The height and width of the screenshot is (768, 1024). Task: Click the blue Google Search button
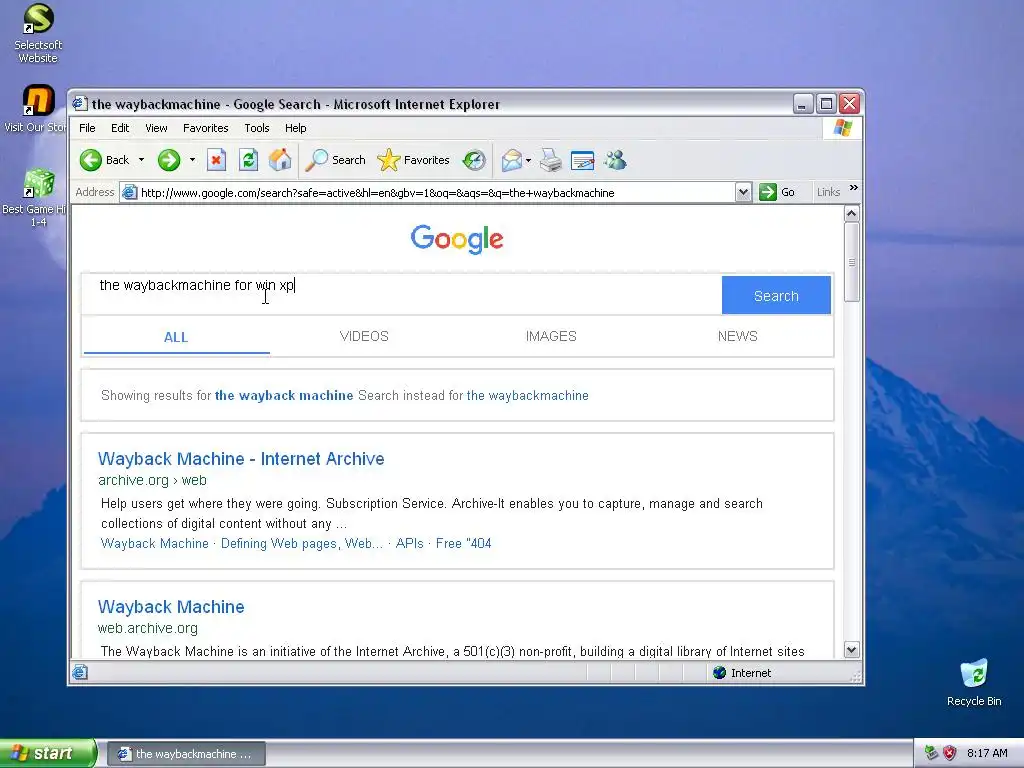776,295
